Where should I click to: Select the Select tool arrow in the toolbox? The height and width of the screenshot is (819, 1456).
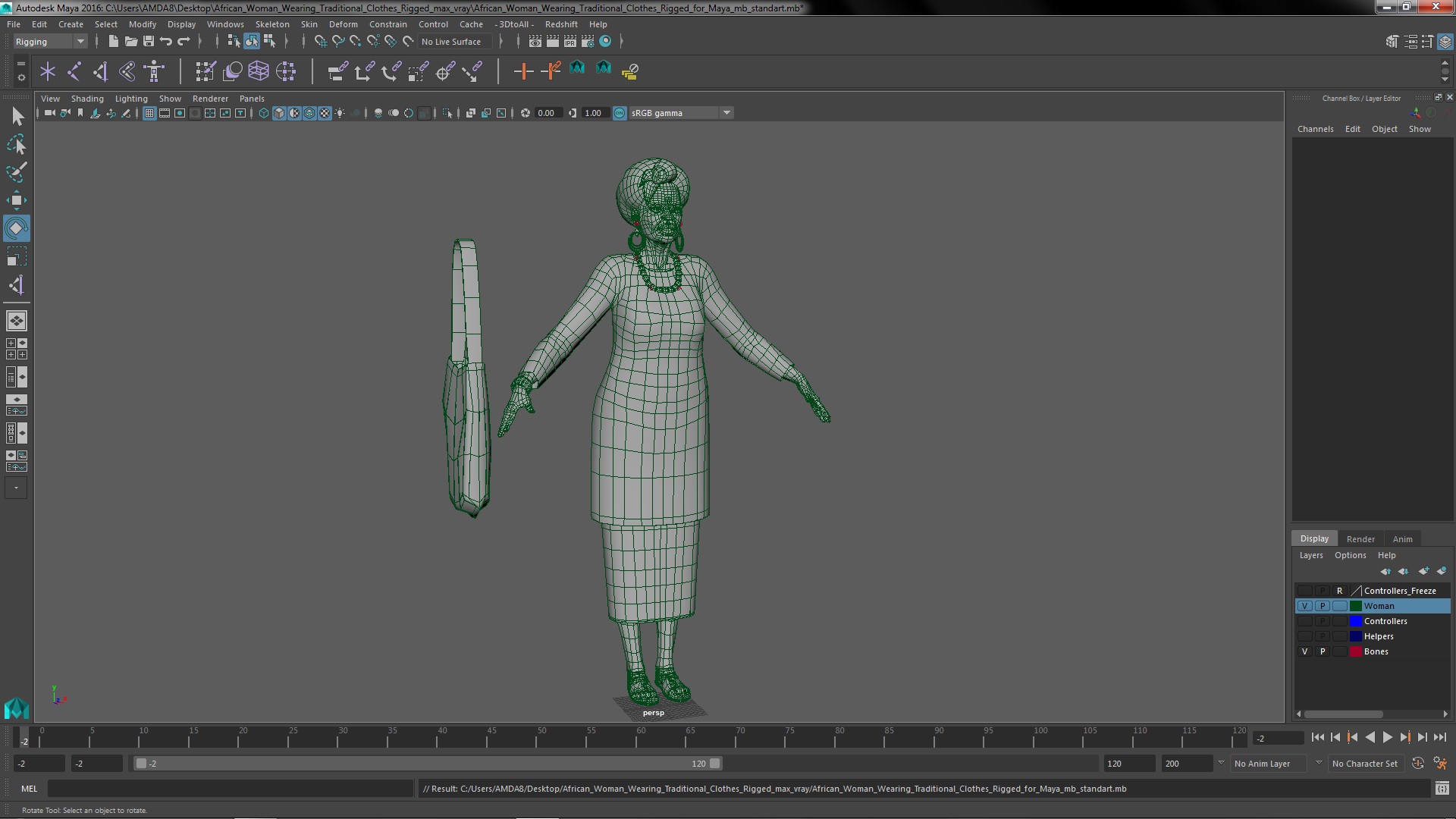coord(17,116)
